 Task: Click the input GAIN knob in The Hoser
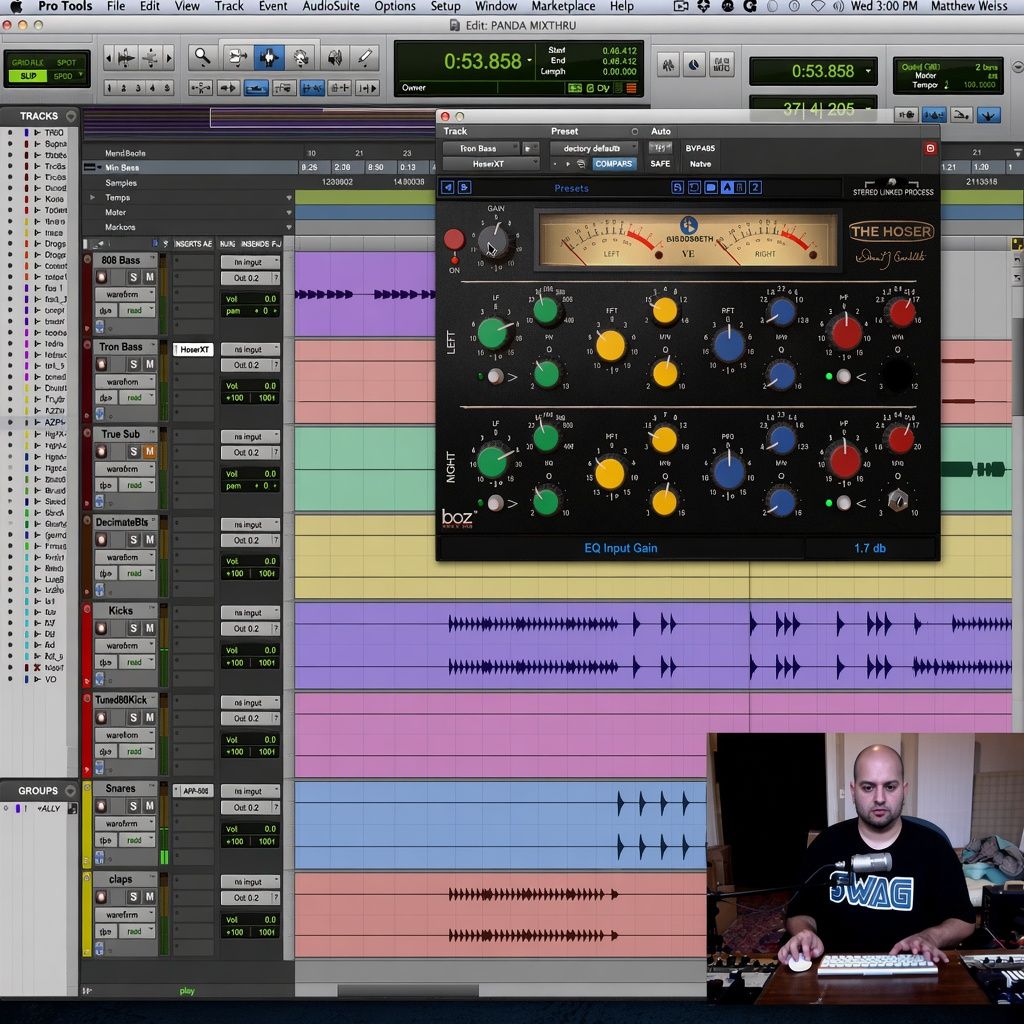pyautogui.click(x=495, y=240)
